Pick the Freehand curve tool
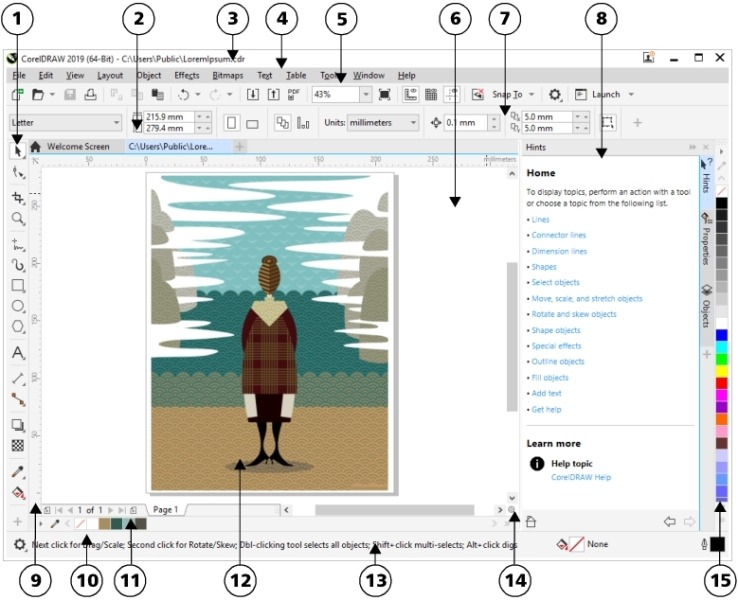The height and width of the screenshot is (600, 738). tap(18, 245)
